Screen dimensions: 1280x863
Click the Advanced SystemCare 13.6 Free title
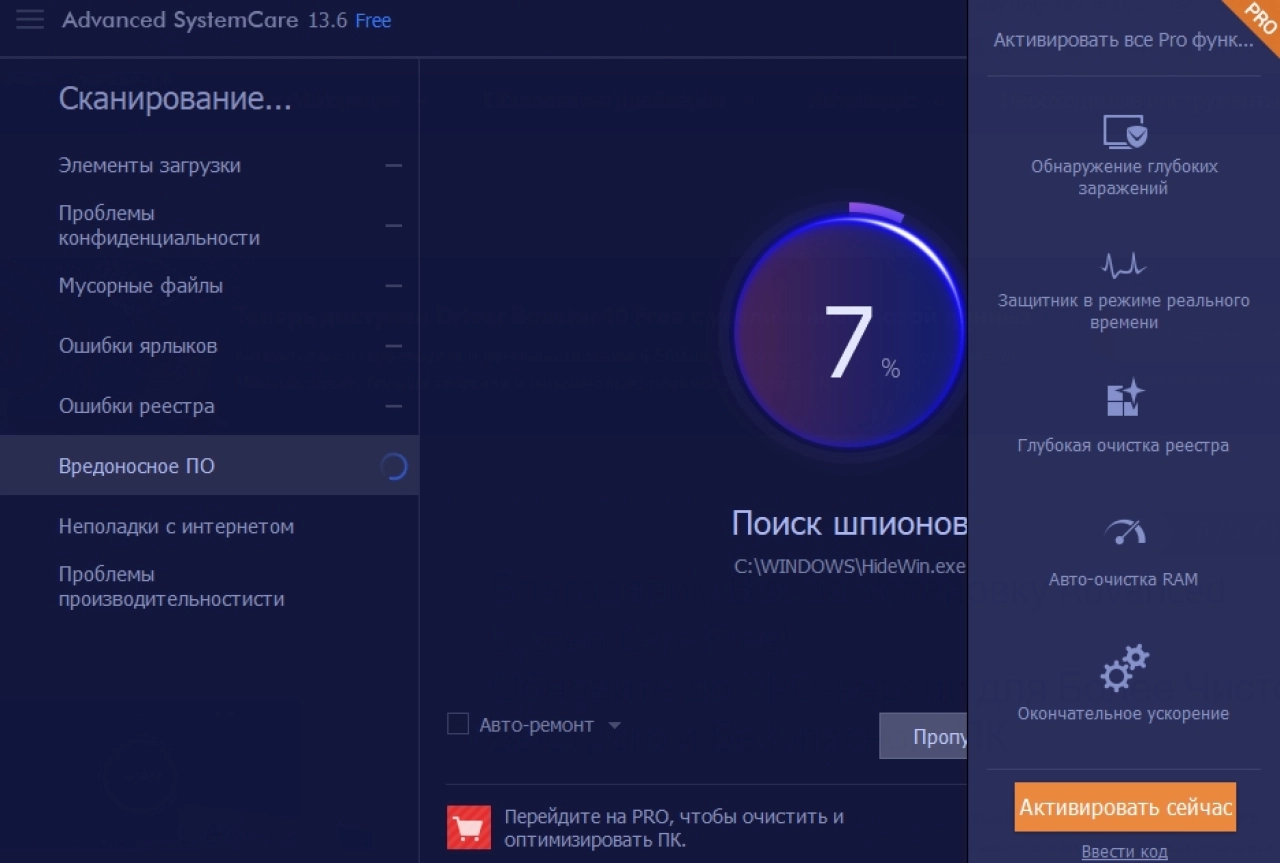pos(227,20)
